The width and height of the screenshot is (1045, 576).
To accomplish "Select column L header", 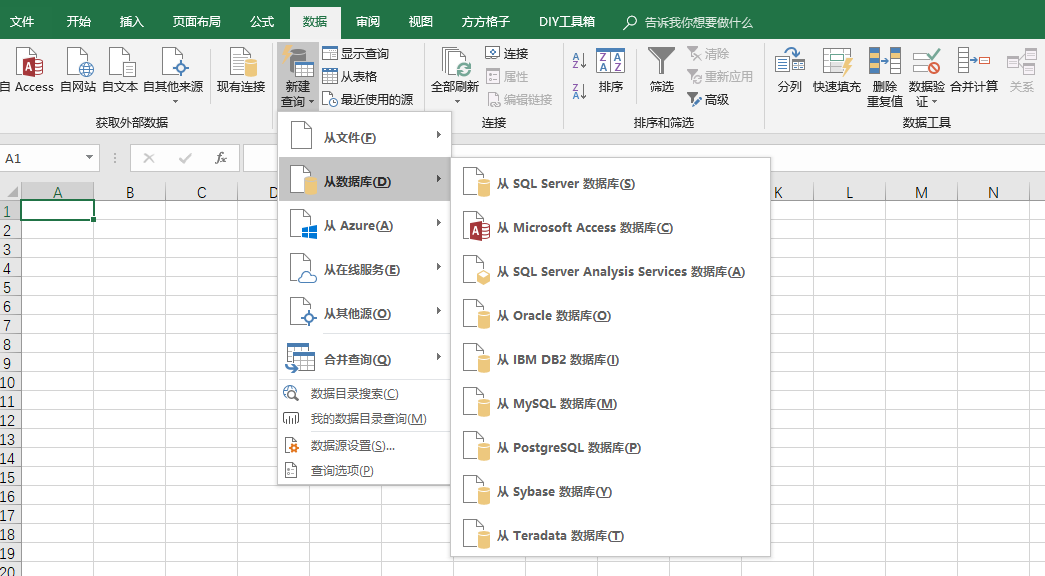I will 849,192.
